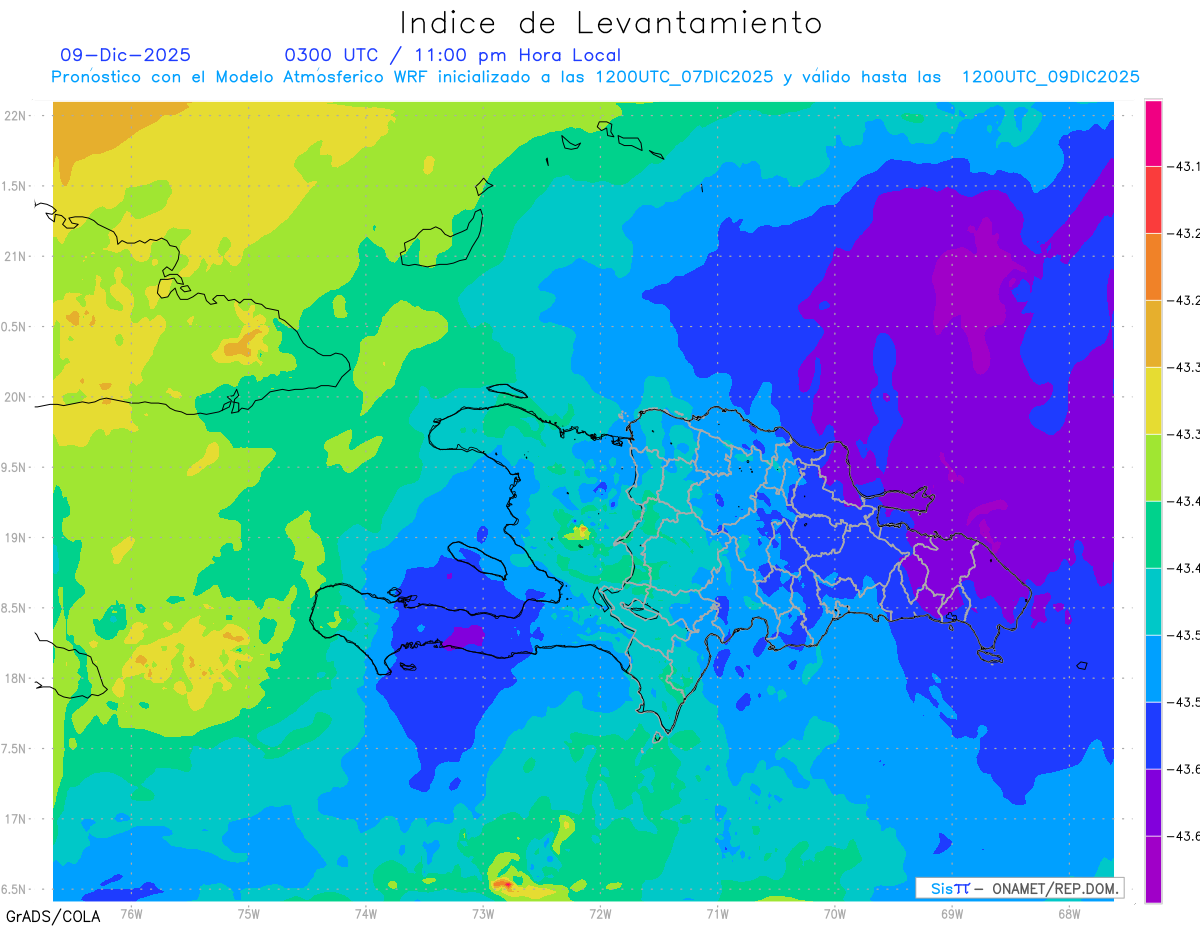
Task: Click the 9.5N latitude label
Action: 16,468
